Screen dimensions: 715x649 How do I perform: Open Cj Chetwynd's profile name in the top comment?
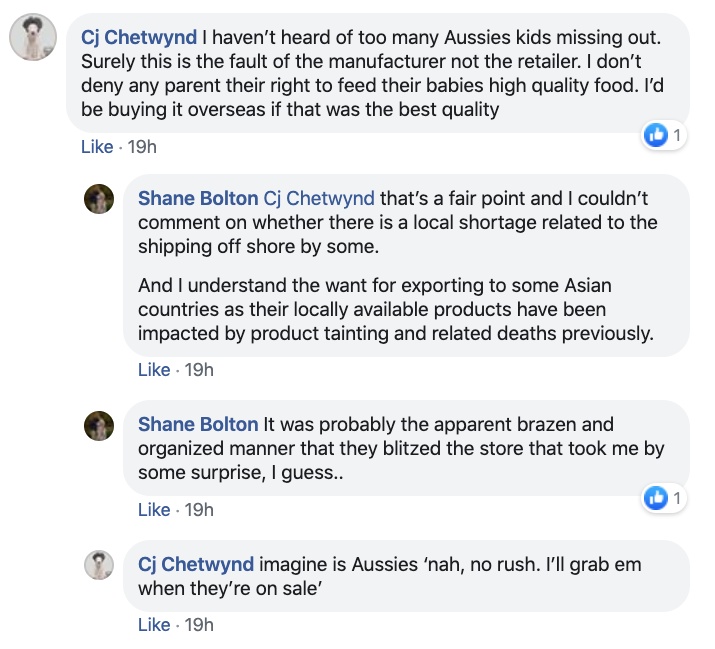pyautogui.click(x=138, y=38)
